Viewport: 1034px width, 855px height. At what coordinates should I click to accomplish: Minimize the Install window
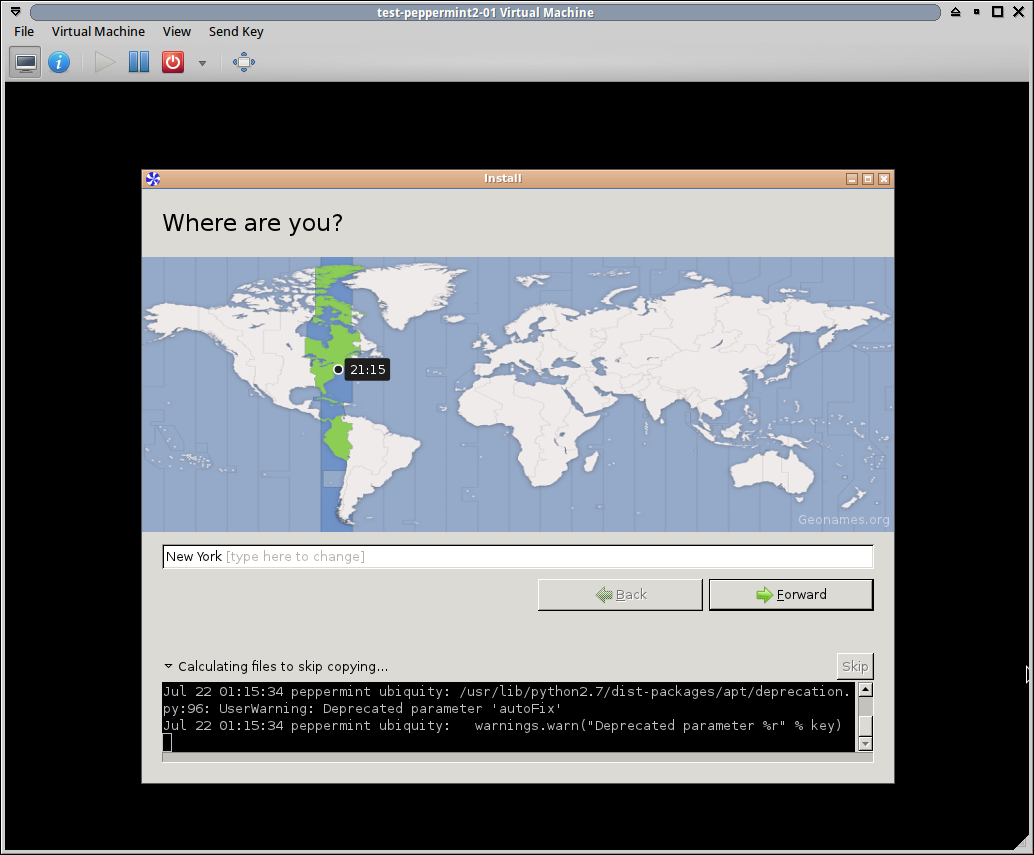(852, 179)
